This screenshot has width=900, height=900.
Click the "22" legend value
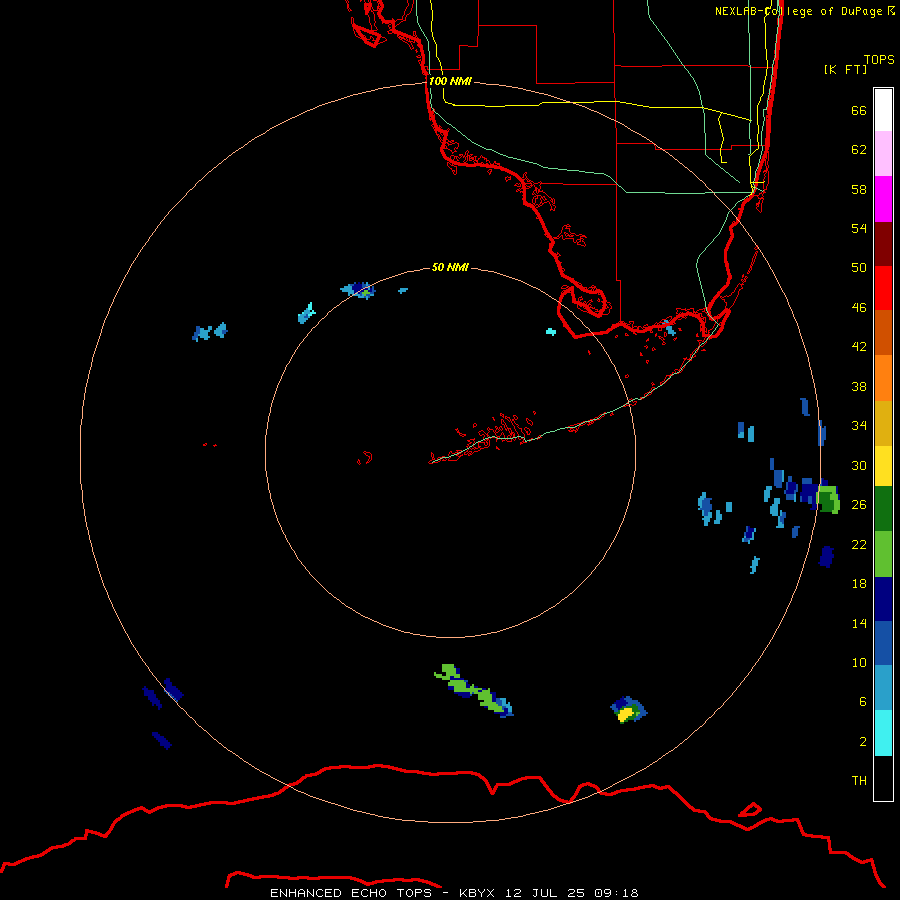click(859, 544)
